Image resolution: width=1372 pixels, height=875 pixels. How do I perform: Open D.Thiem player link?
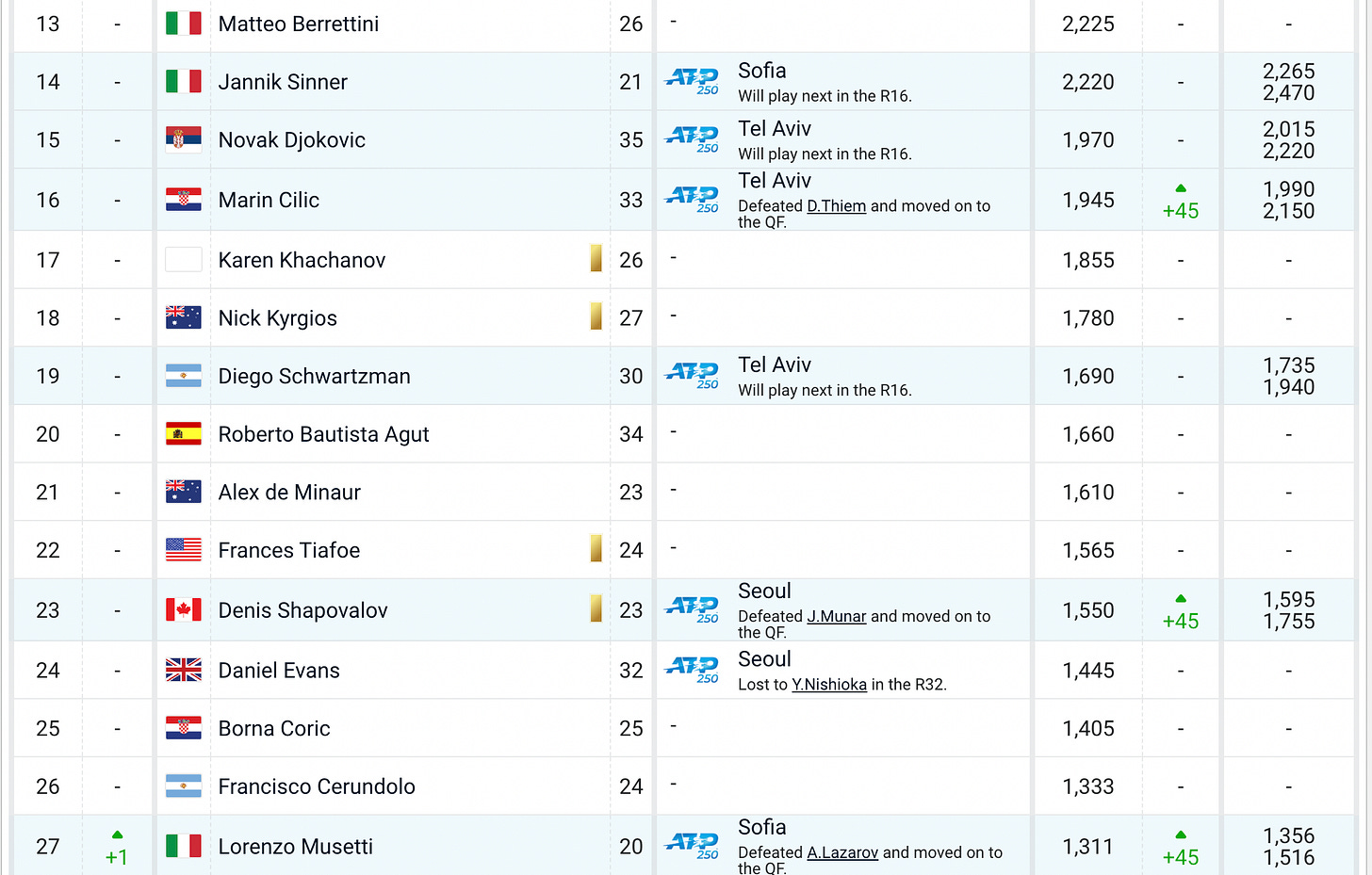click(x=836, y=206)
